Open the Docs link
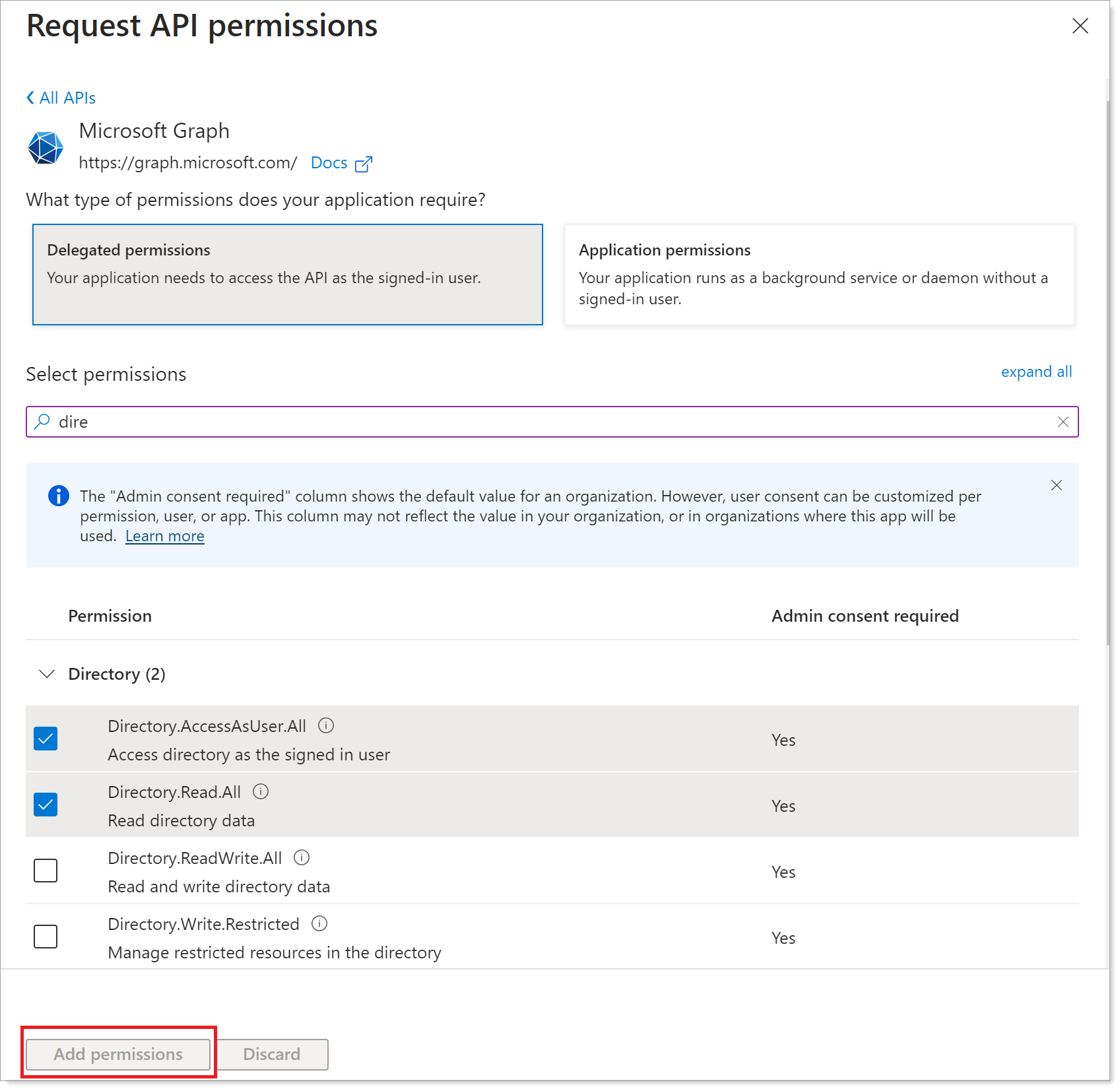Screen dimensions: 1120x1091 tap(329, 162)
